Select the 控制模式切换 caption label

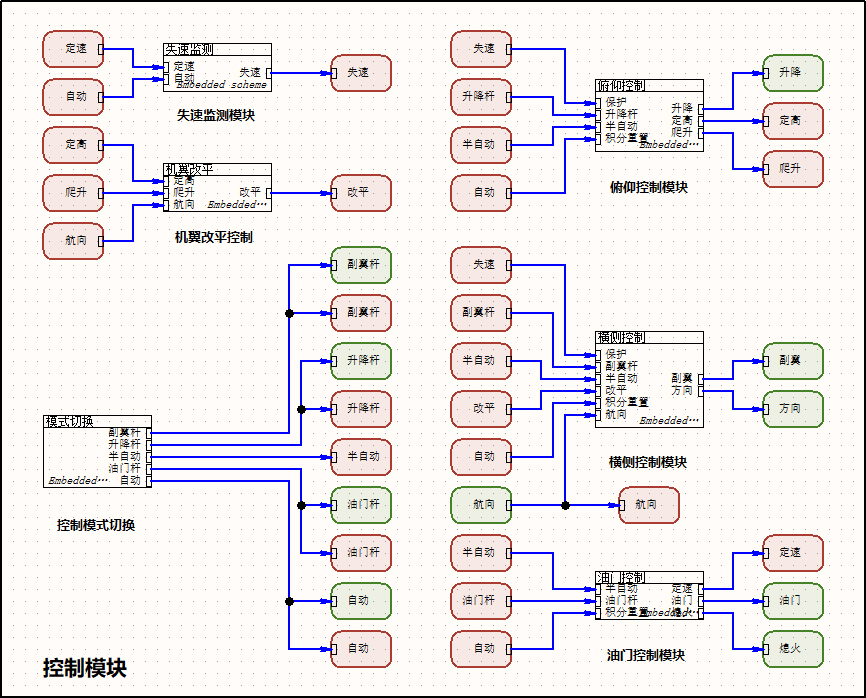click(96, 525)
